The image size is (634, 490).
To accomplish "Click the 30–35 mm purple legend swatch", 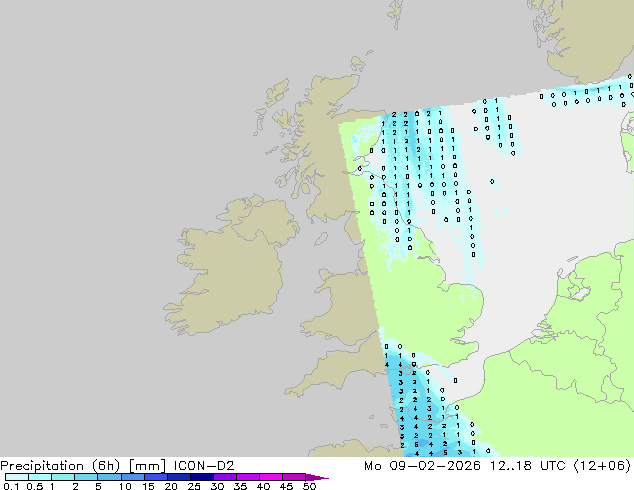I will click(x=225, y=477).
